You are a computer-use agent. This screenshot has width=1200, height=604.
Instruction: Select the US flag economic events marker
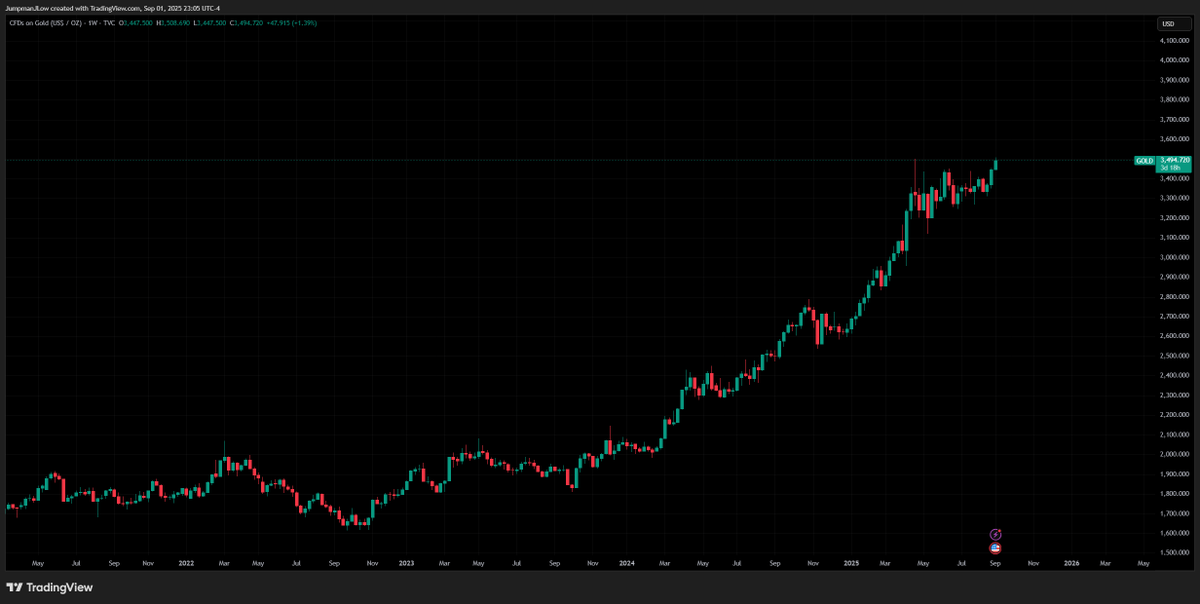tap(995, 547)
